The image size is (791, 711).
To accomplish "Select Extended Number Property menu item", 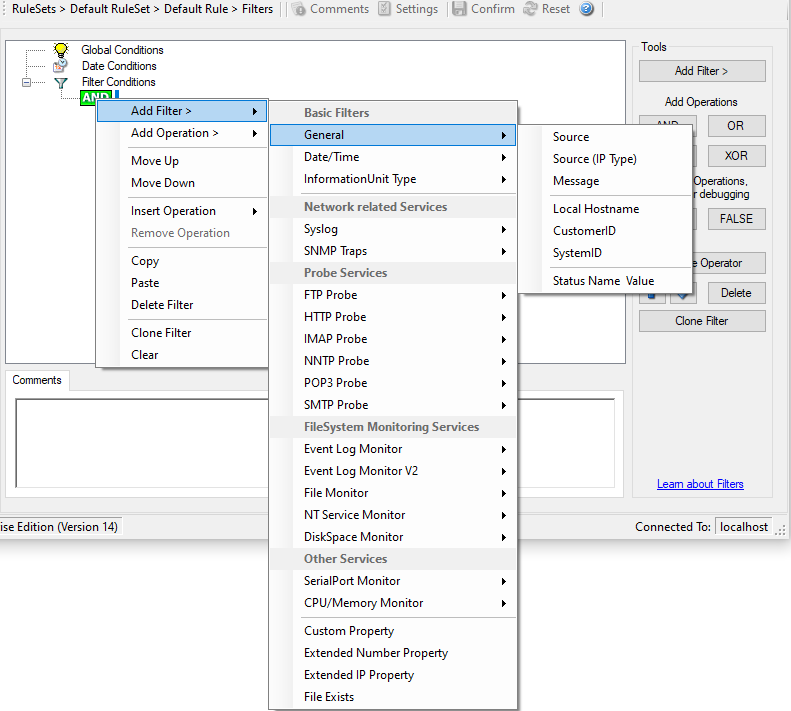I will pos(375,653).
